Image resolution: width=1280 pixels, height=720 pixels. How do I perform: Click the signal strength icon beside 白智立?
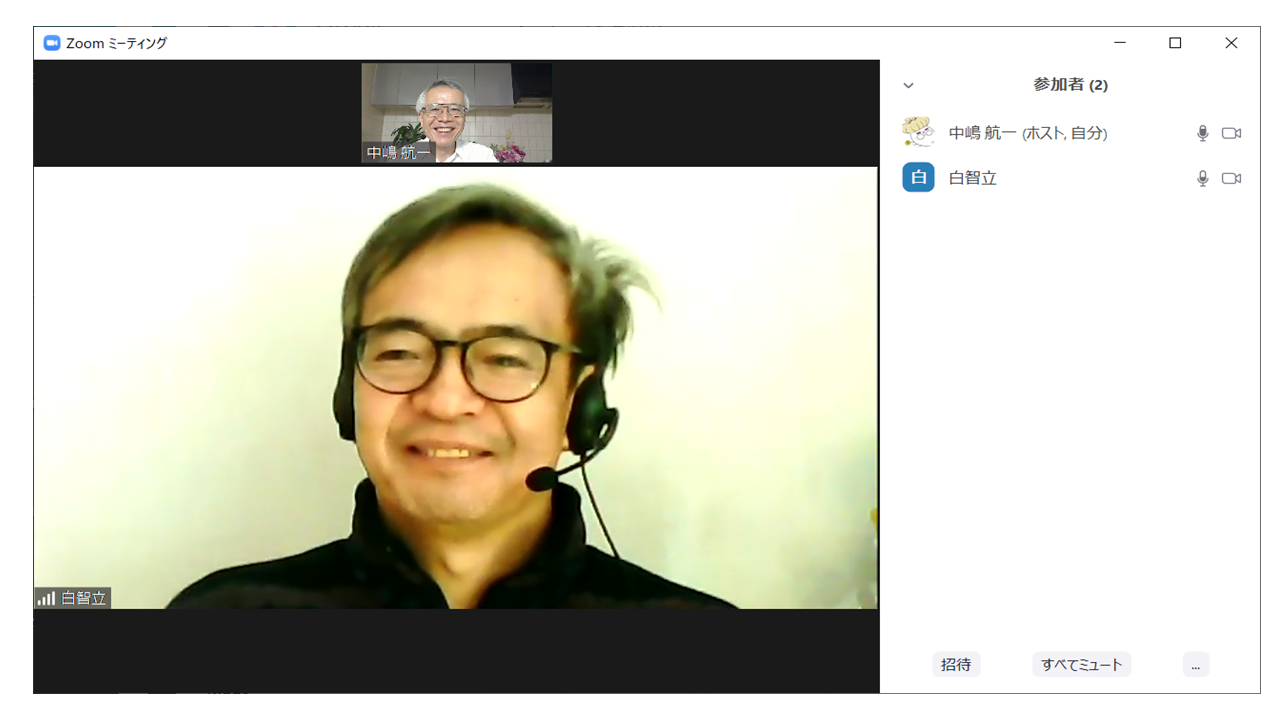46,598
